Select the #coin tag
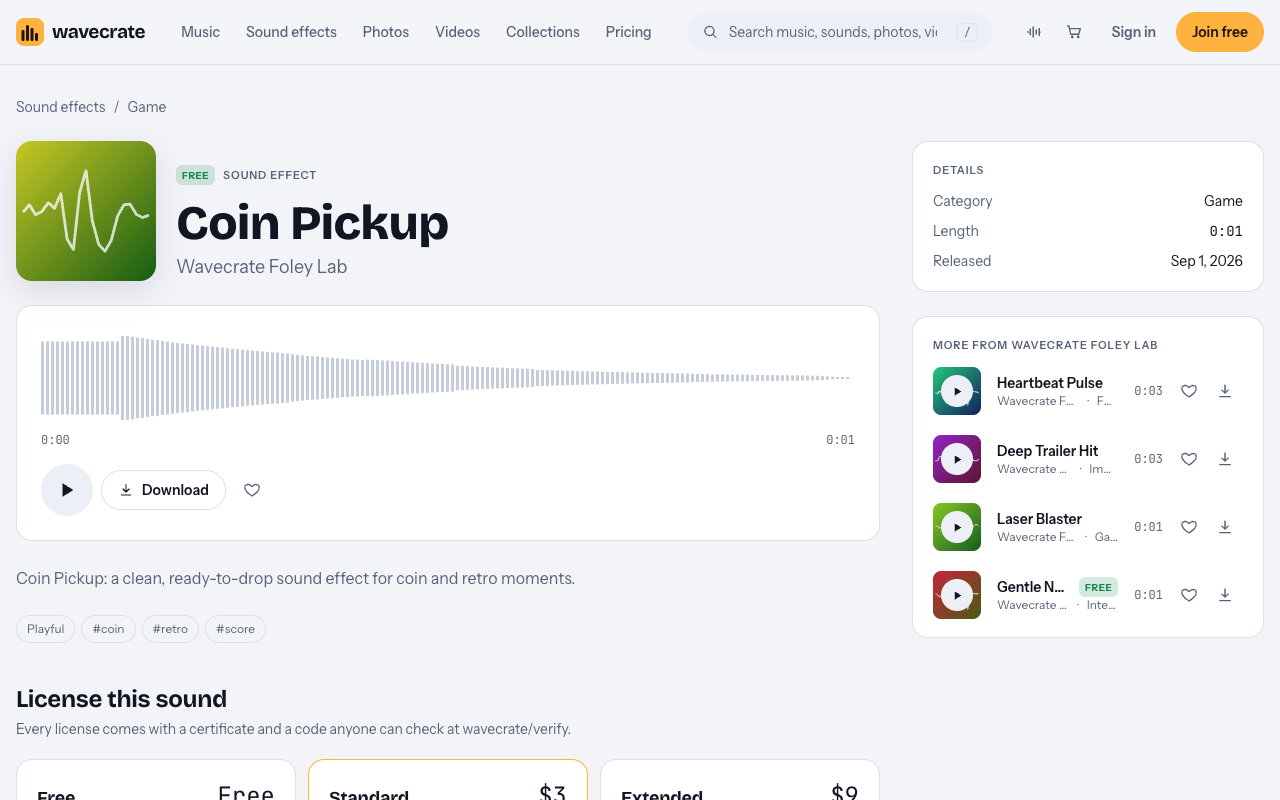The height and width of the screenshot is (800, 1280). (109, 629)
